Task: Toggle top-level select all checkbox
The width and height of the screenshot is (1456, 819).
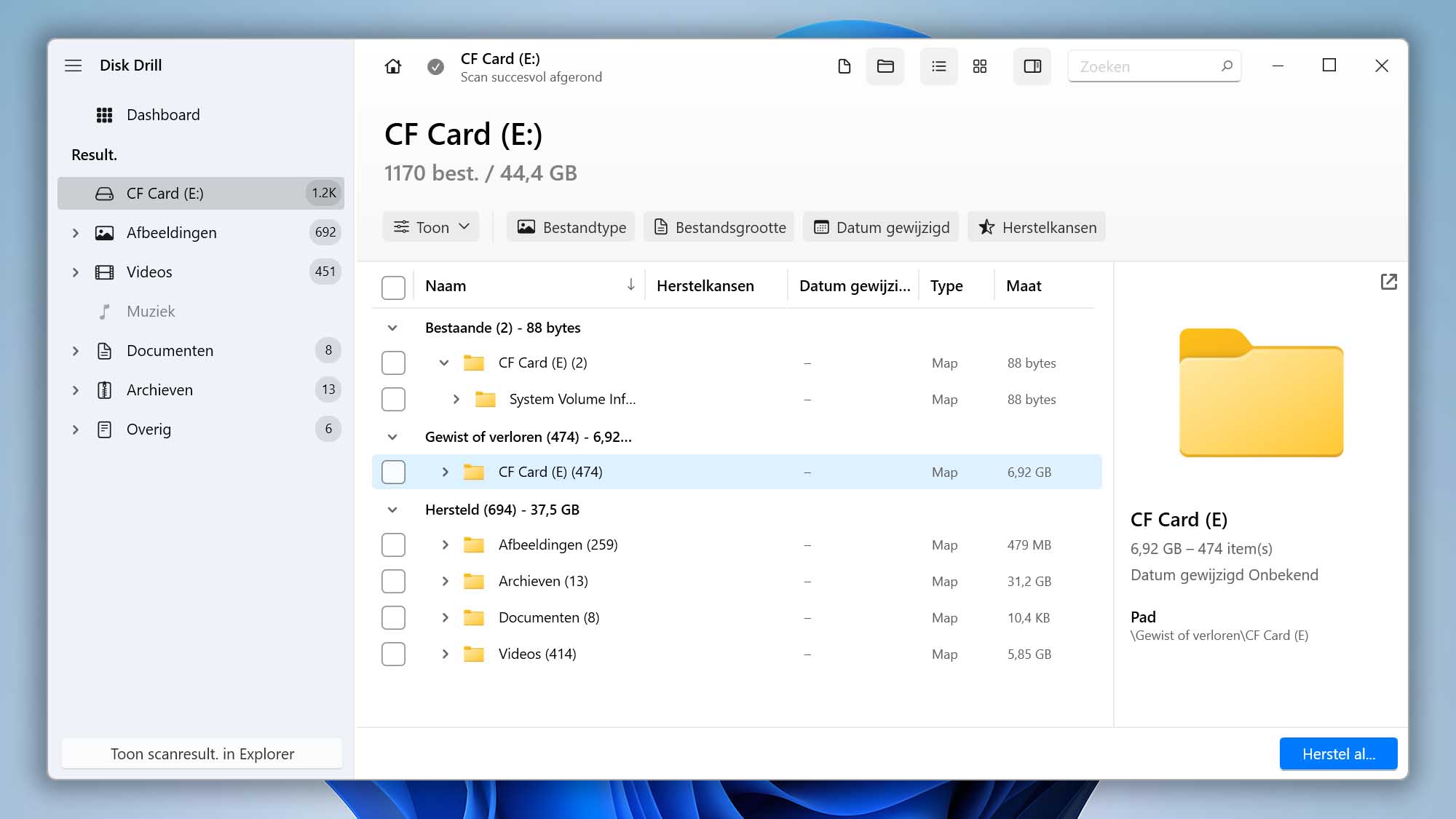Action: click(x=393, y=286)
